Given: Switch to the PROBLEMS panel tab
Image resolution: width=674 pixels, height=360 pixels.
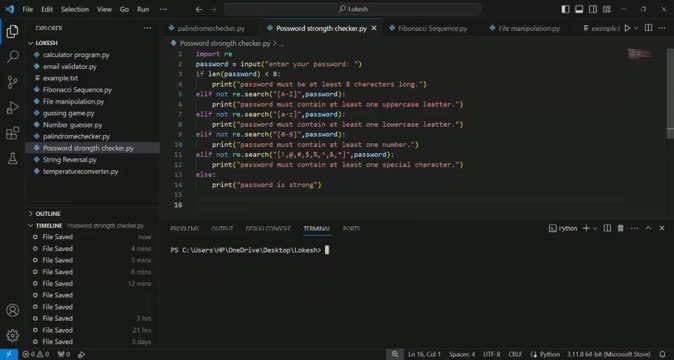Looking at the screenshot, I should pos(184,229).
